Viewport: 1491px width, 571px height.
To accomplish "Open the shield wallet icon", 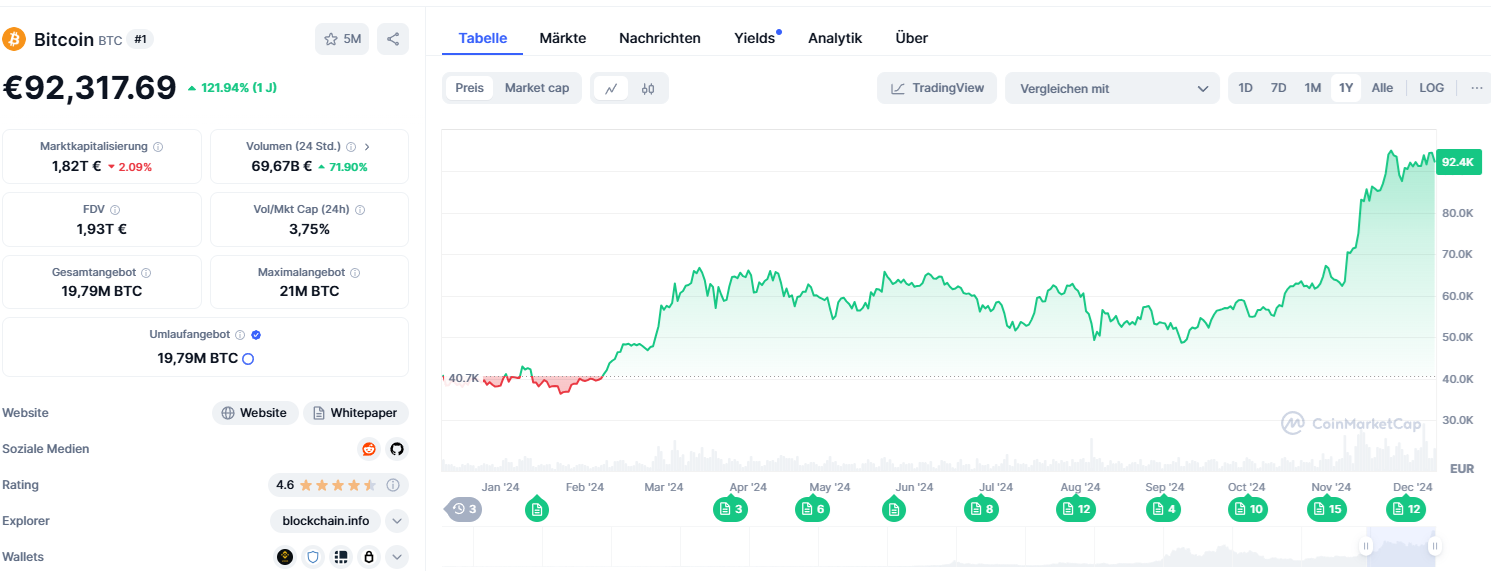I will click(313, 557).
